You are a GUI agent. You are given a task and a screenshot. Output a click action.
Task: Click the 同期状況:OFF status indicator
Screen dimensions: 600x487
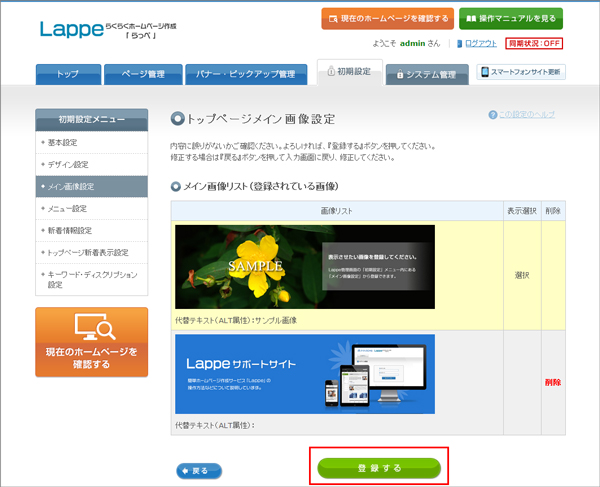[x=535, y=43]
